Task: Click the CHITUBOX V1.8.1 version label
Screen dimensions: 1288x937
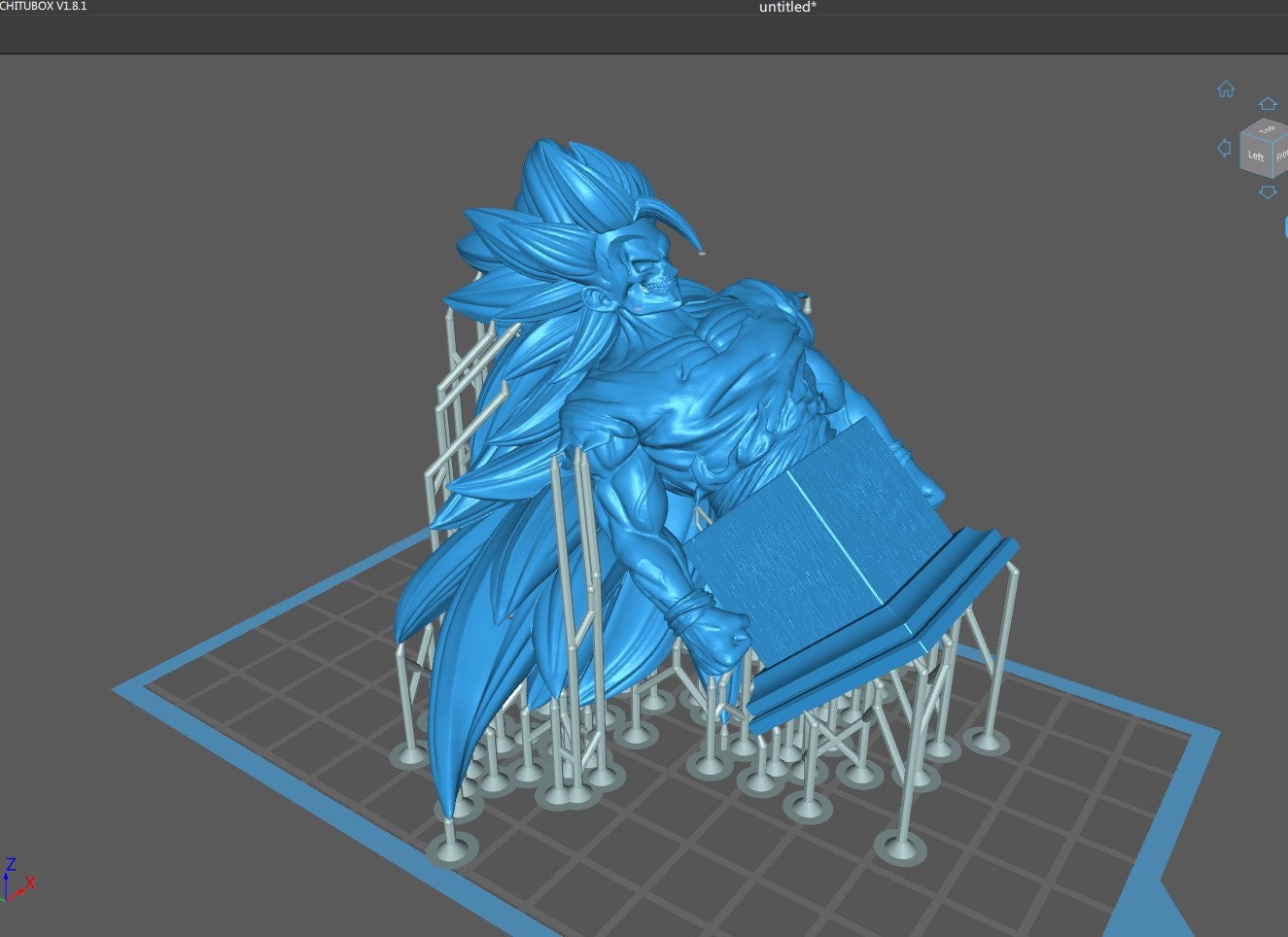Action: tap(44, 6)
